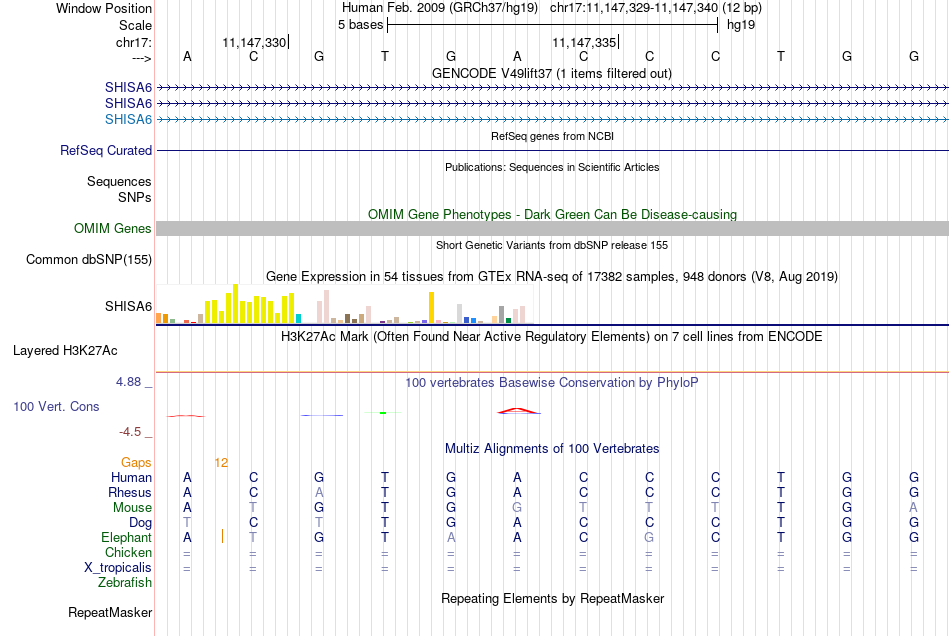Click the 11,147,330 position marker
The image size is (950, 636).
(x=256, y=42)
